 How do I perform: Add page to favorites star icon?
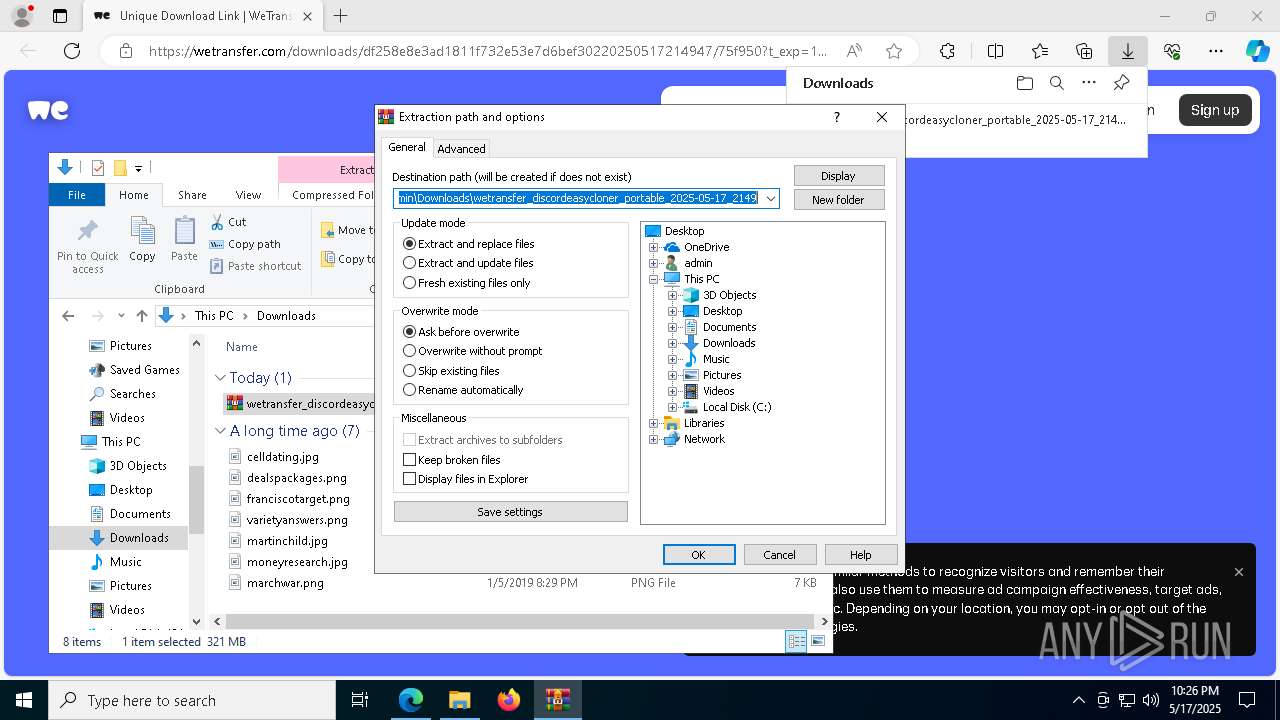point(894,51)
